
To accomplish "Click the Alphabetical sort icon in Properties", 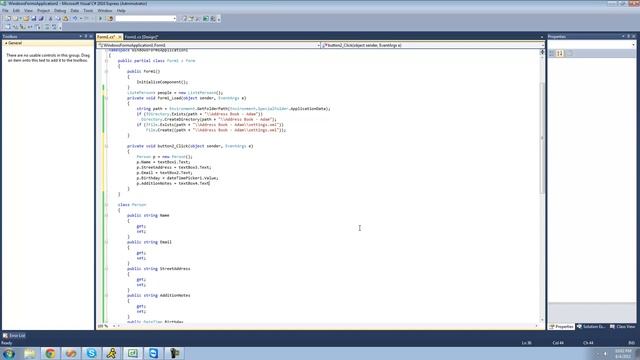I will tap(560, 53).
